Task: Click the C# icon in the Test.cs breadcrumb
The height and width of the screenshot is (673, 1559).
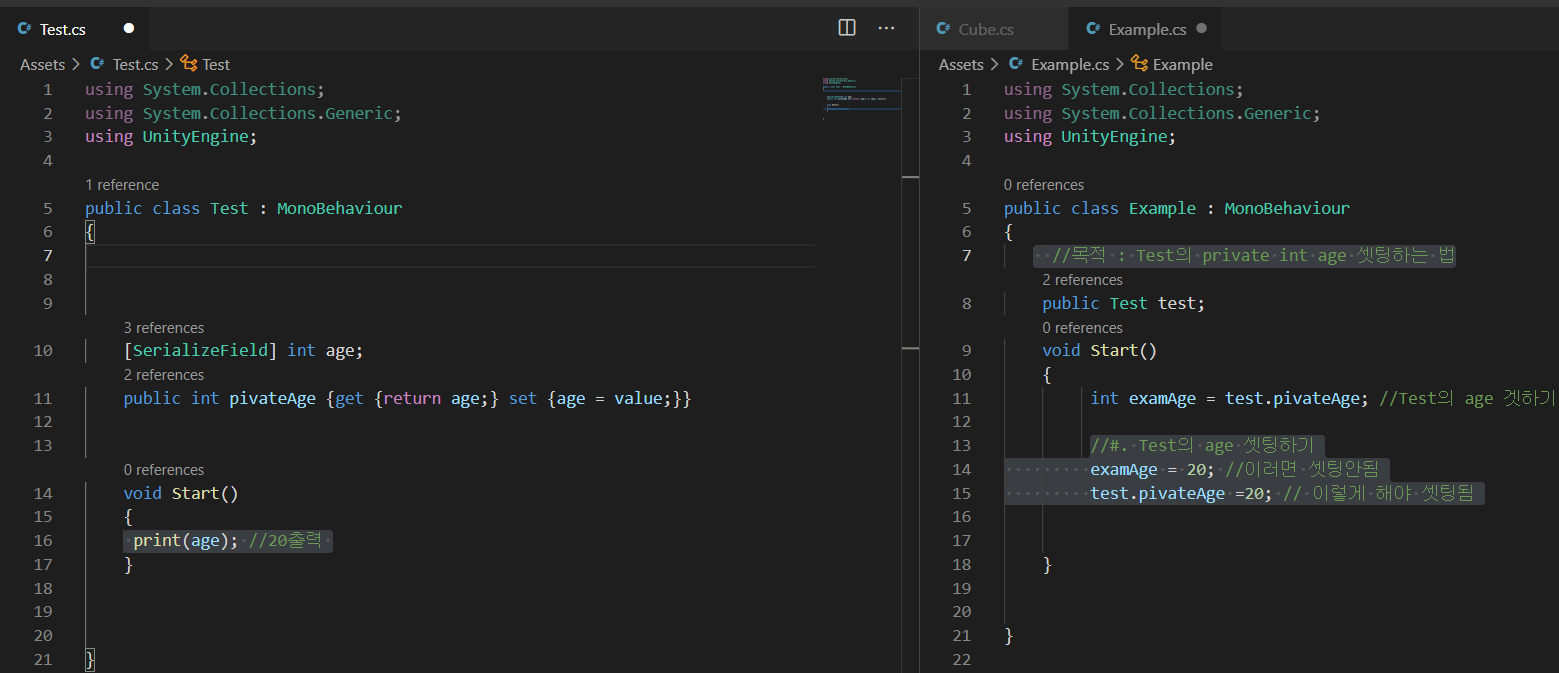Action: point(98,64)
